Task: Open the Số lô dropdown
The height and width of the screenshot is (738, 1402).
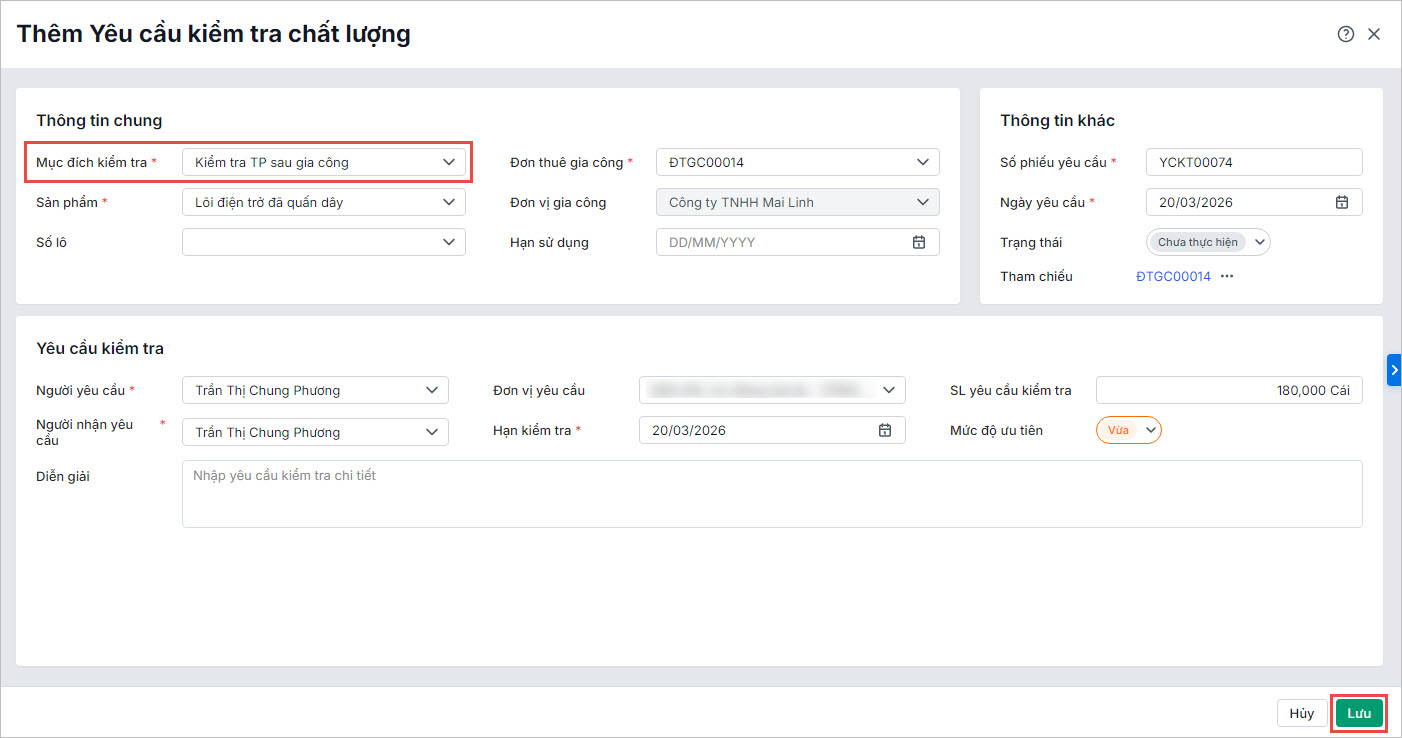Action: pyautogui.click(x=324, y=242)
